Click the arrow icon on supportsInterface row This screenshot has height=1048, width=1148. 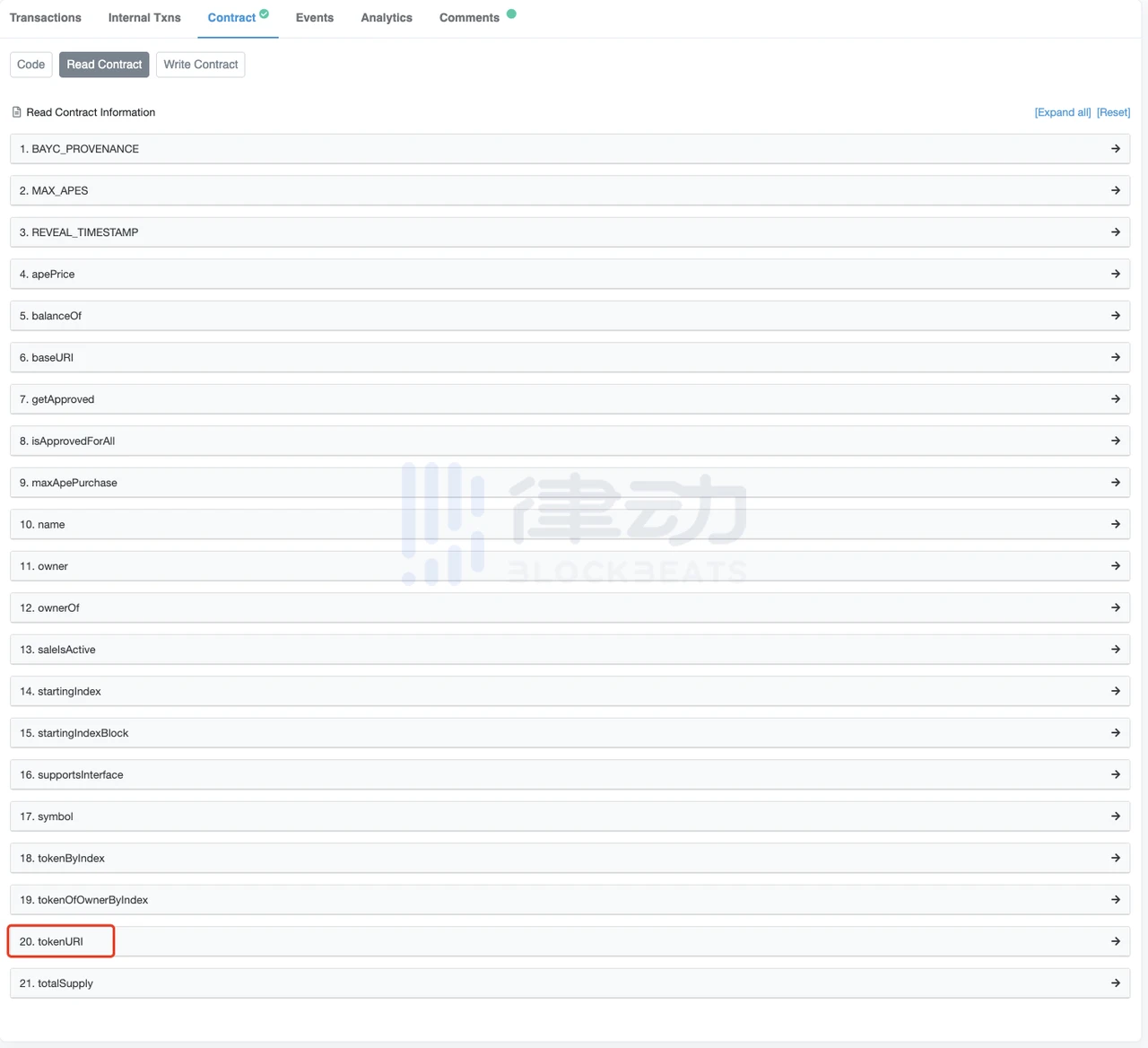coord(1116,774)
